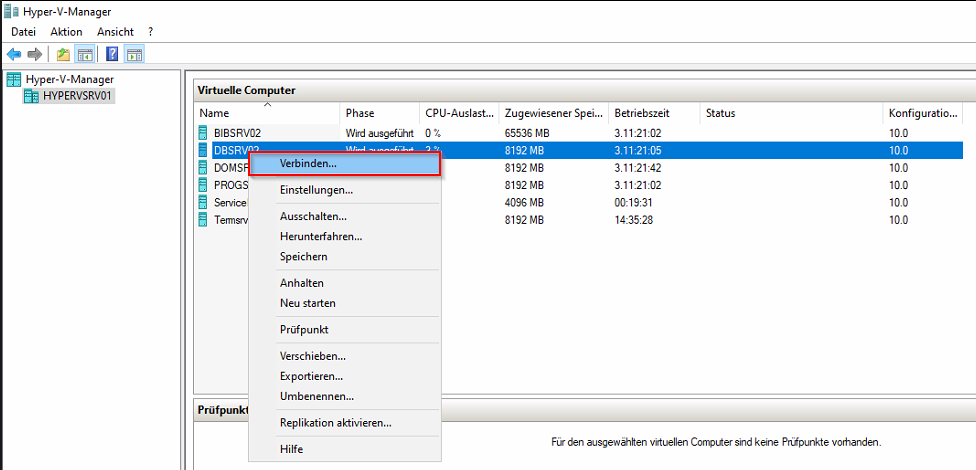The width and height of the screenshot is (976, 470).
Task: Sort by Konfiguratio... column header
Action: pos(923,113)
